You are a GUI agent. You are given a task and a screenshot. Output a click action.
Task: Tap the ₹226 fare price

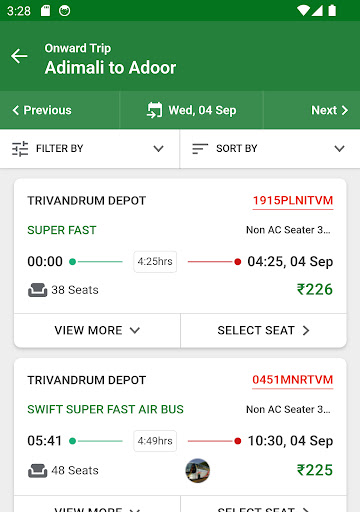click(315, 289)
